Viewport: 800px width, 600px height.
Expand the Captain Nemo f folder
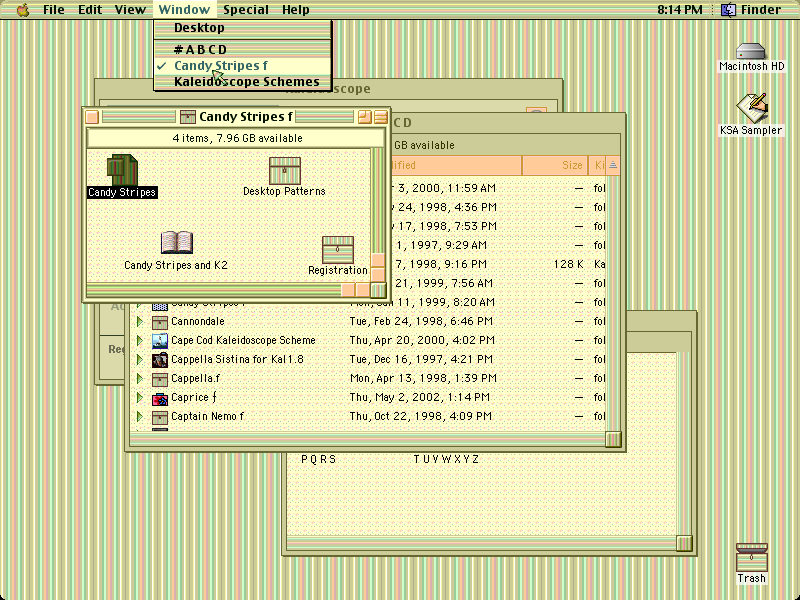139,416
